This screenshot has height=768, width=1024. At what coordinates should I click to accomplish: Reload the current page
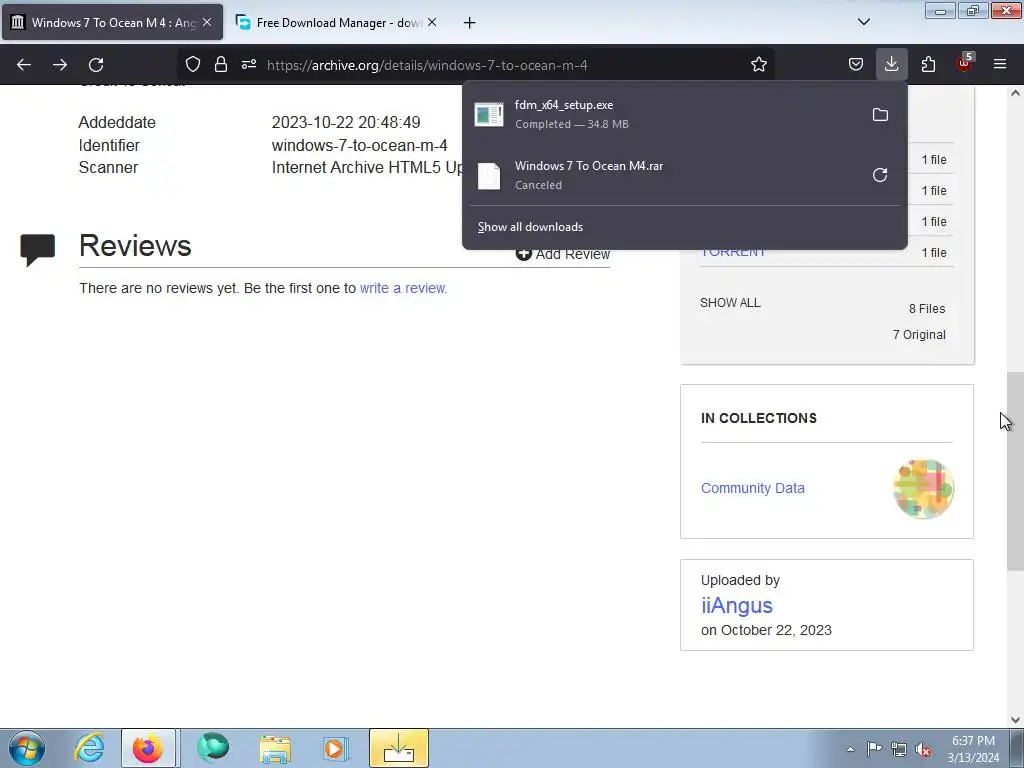point(96,65)
